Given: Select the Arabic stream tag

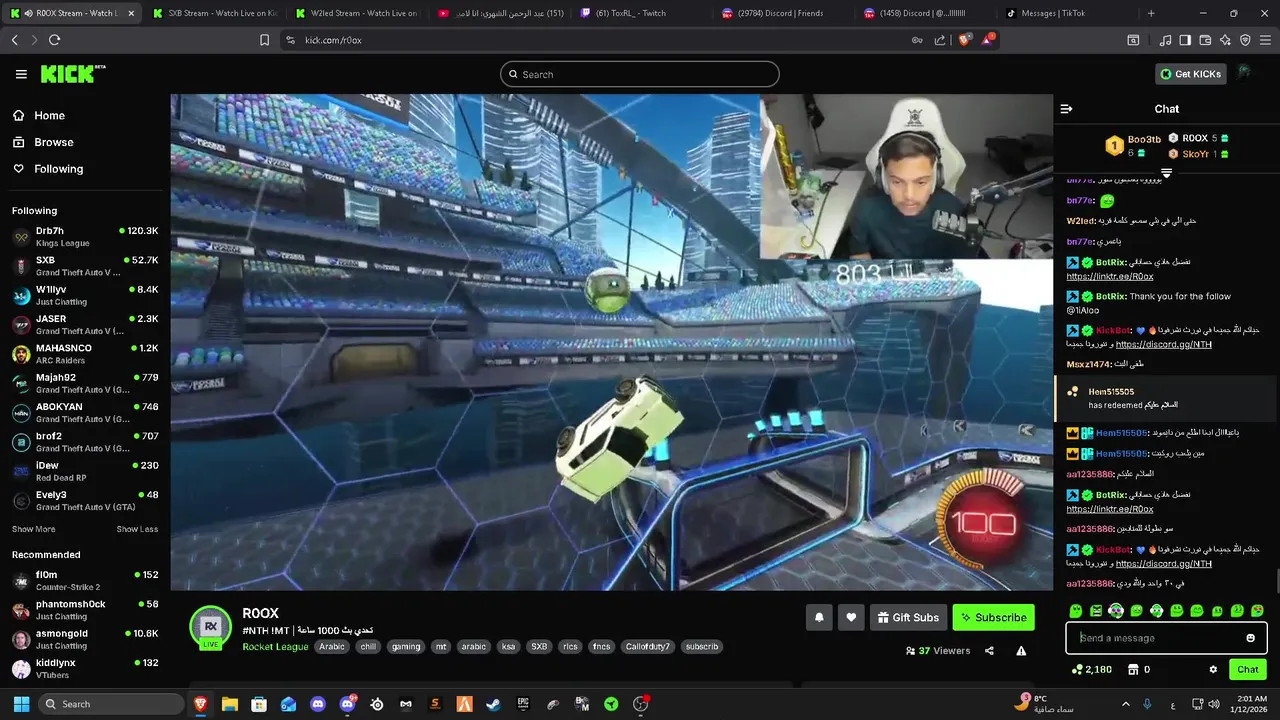Looking at the screenshot, I should tap(332, 647).
